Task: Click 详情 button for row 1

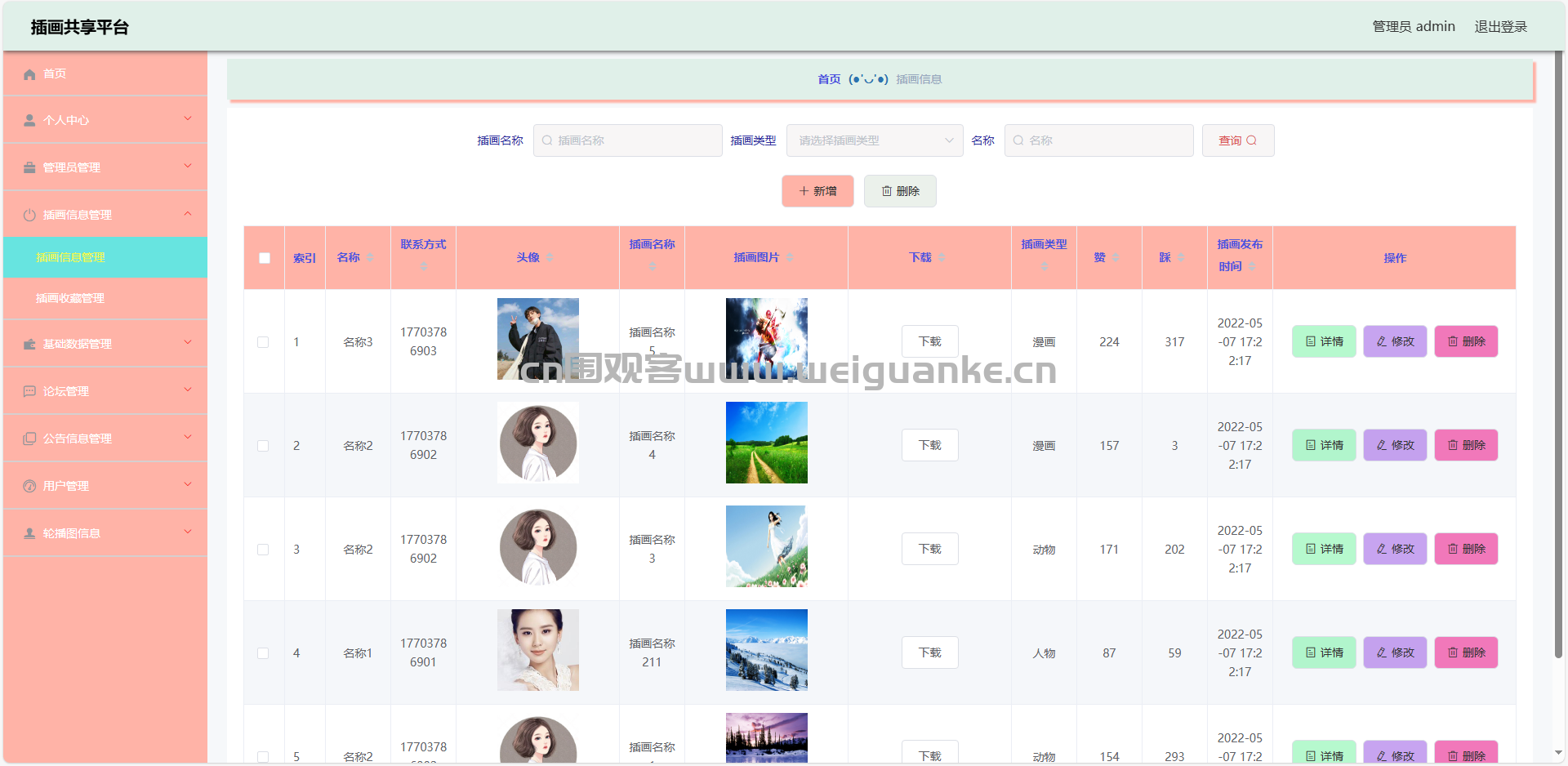Action: click(1324, 341)
